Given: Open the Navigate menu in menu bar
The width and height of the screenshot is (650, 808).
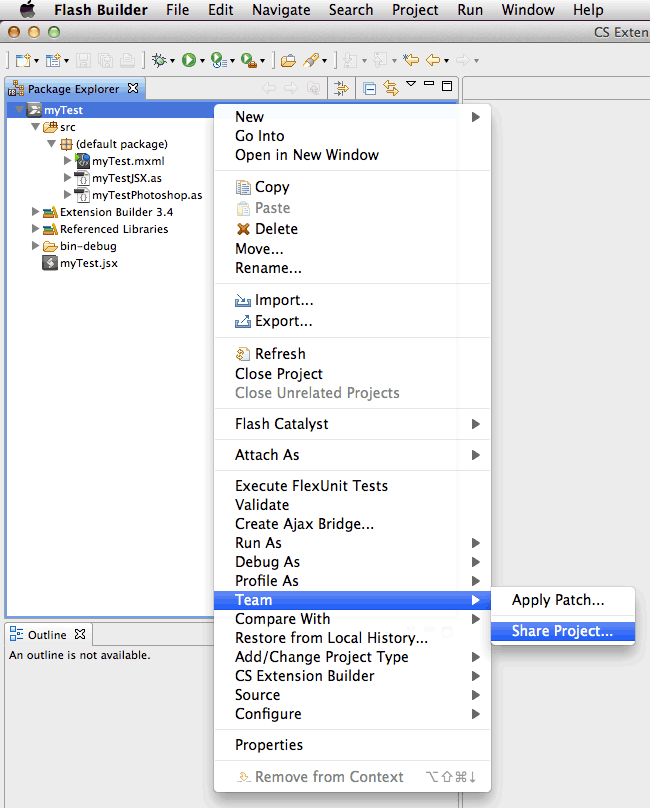Looking at the screenshot, I should 281,10.
